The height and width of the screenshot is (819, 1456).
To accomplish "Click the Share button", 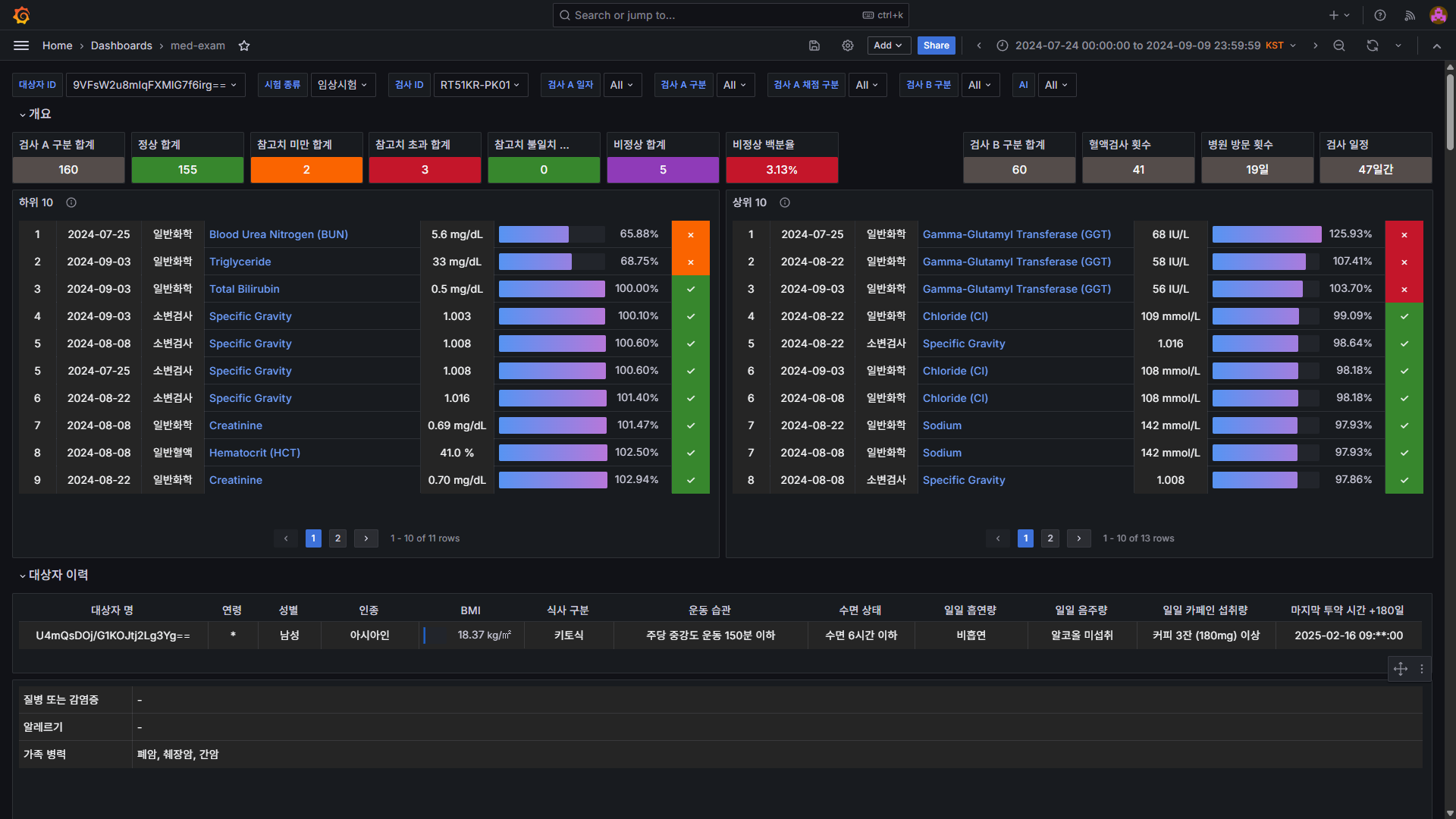I will [x=936, y=45].
